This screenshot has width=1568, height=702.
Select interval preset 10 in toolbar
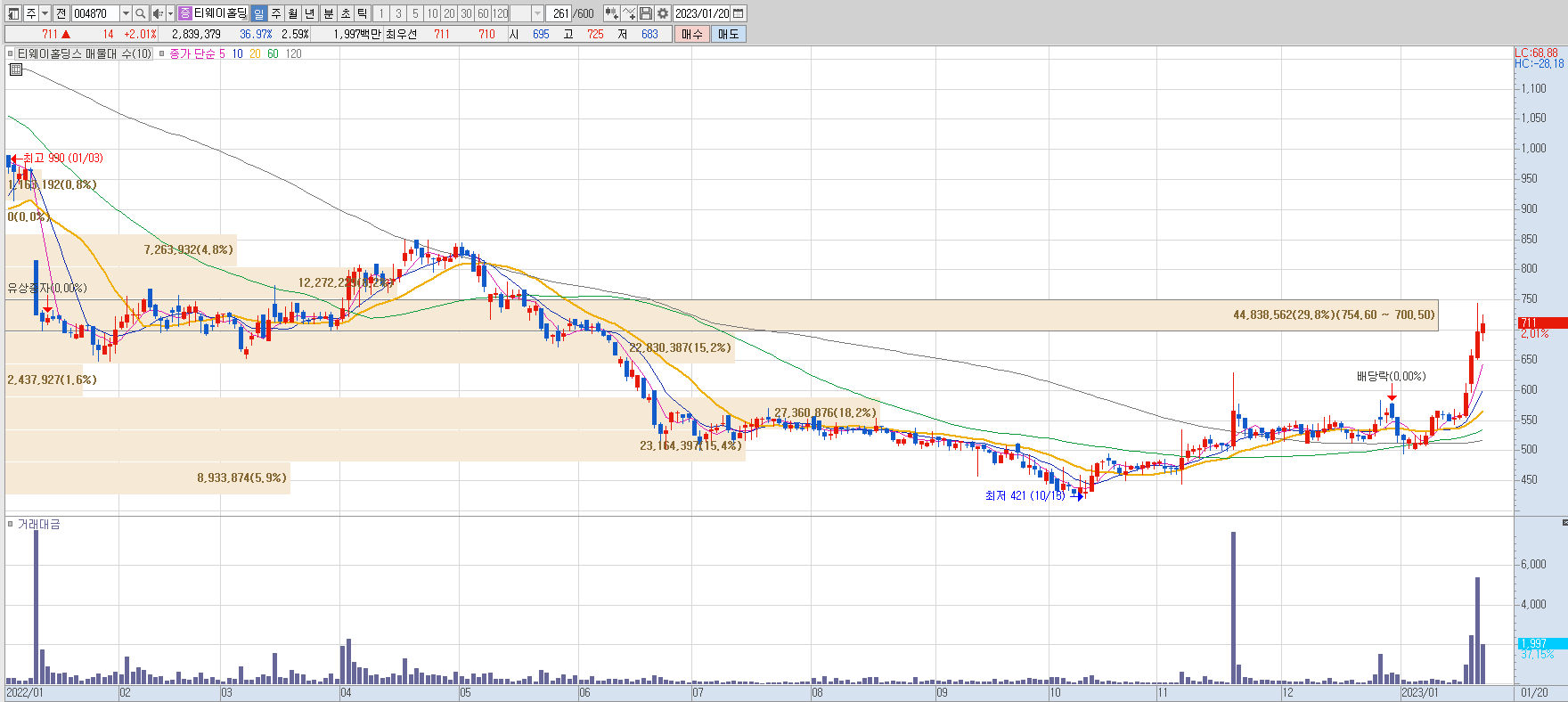432,13
